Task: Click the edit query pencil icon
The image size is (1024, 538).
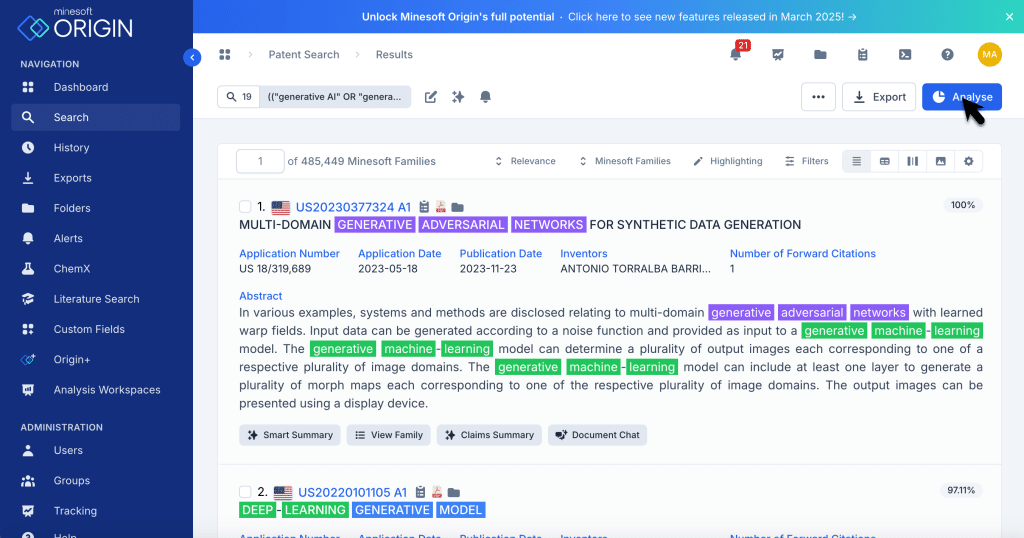Action: (431, 97)
